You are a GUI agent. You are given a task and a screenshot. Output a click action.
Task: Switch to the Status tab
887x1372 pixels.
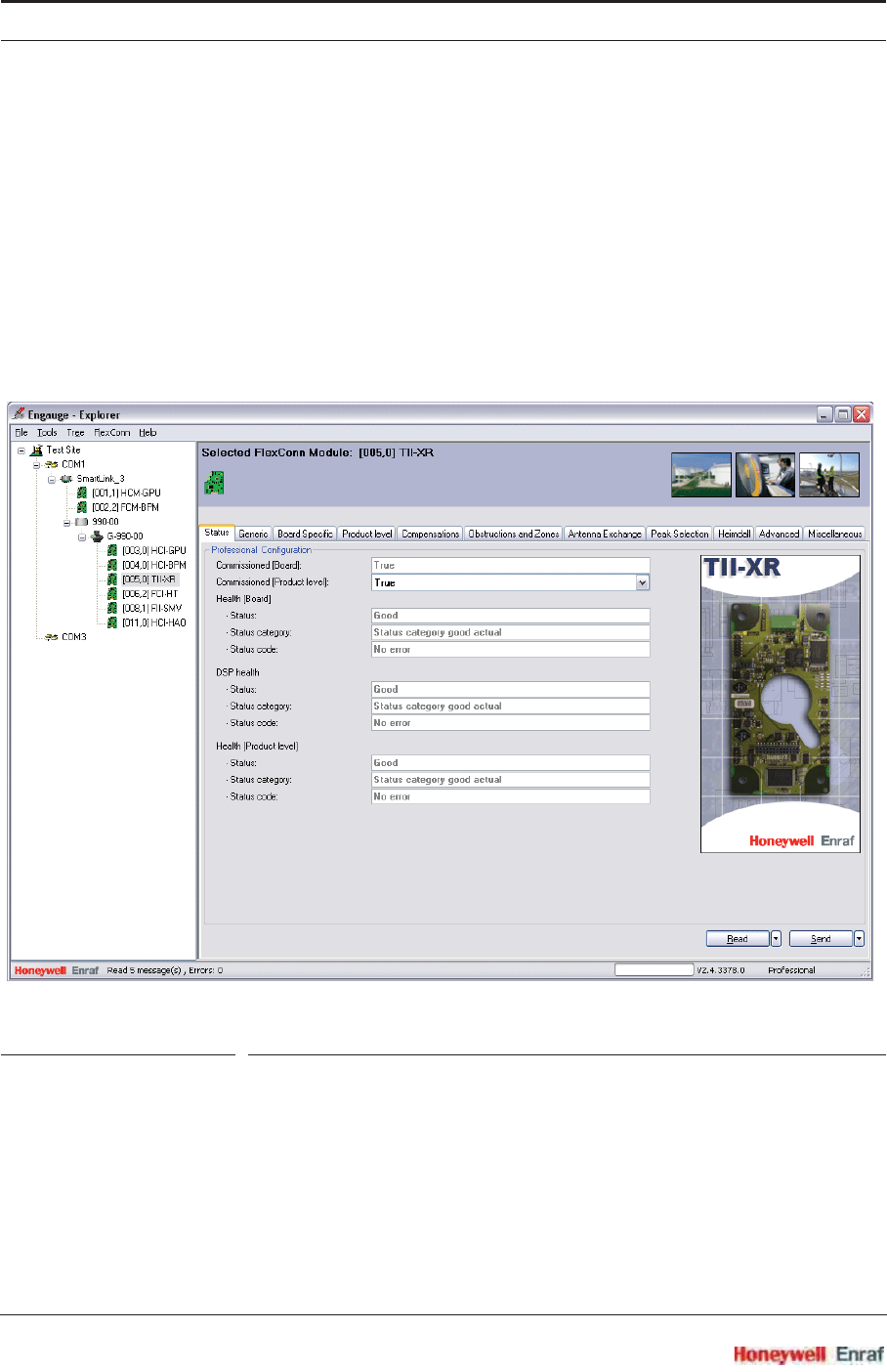(217, 533)
